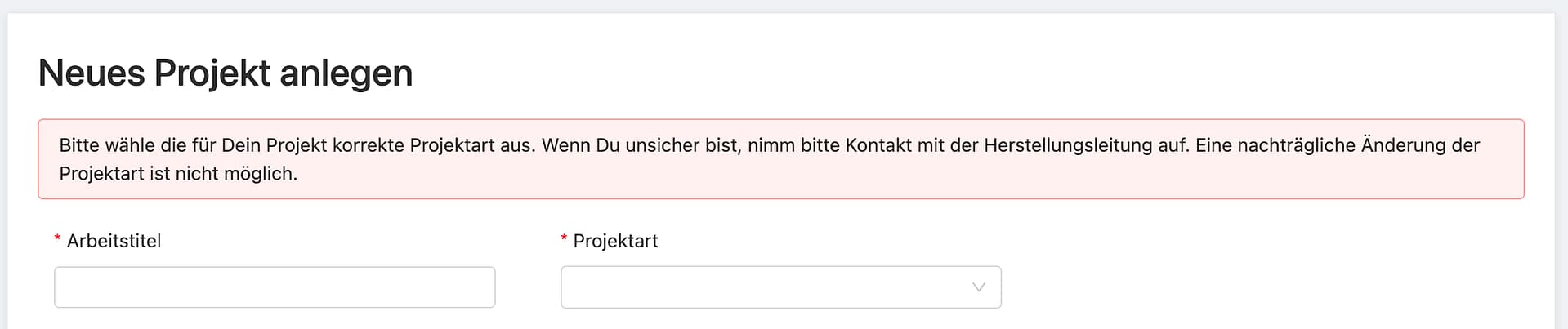Click the word Projekt in the page heading
Screen dimensions: 1568x329
[x=212, y=73]
